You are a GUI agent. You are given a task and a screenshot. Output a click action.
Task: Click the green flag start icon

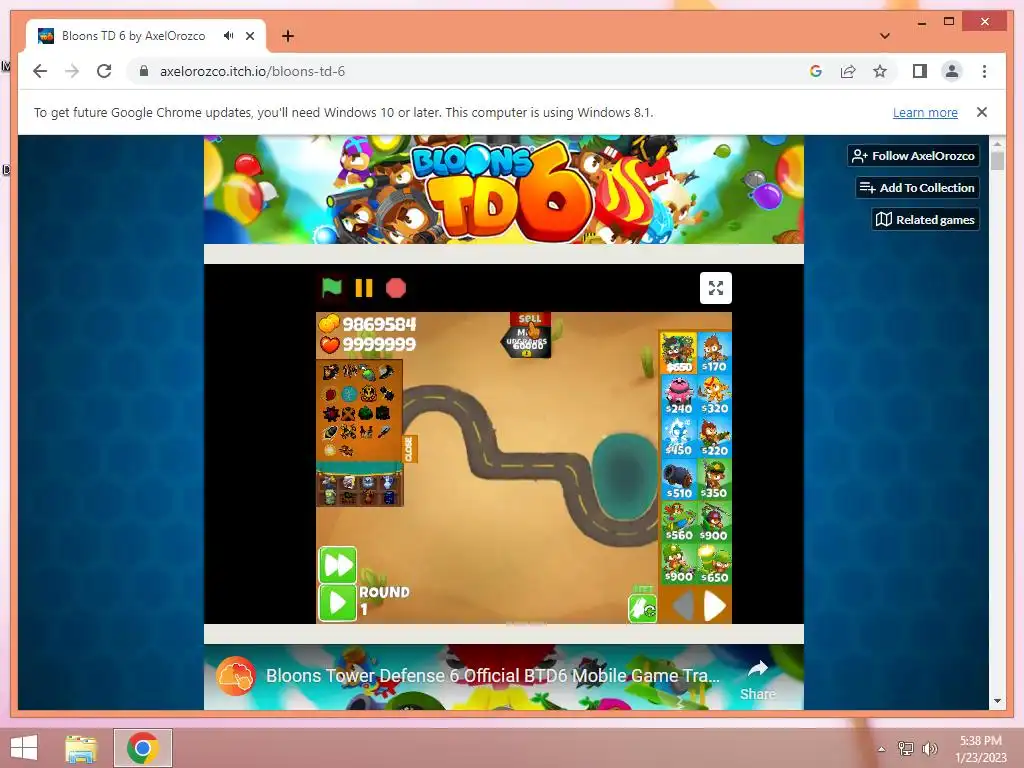332,287
